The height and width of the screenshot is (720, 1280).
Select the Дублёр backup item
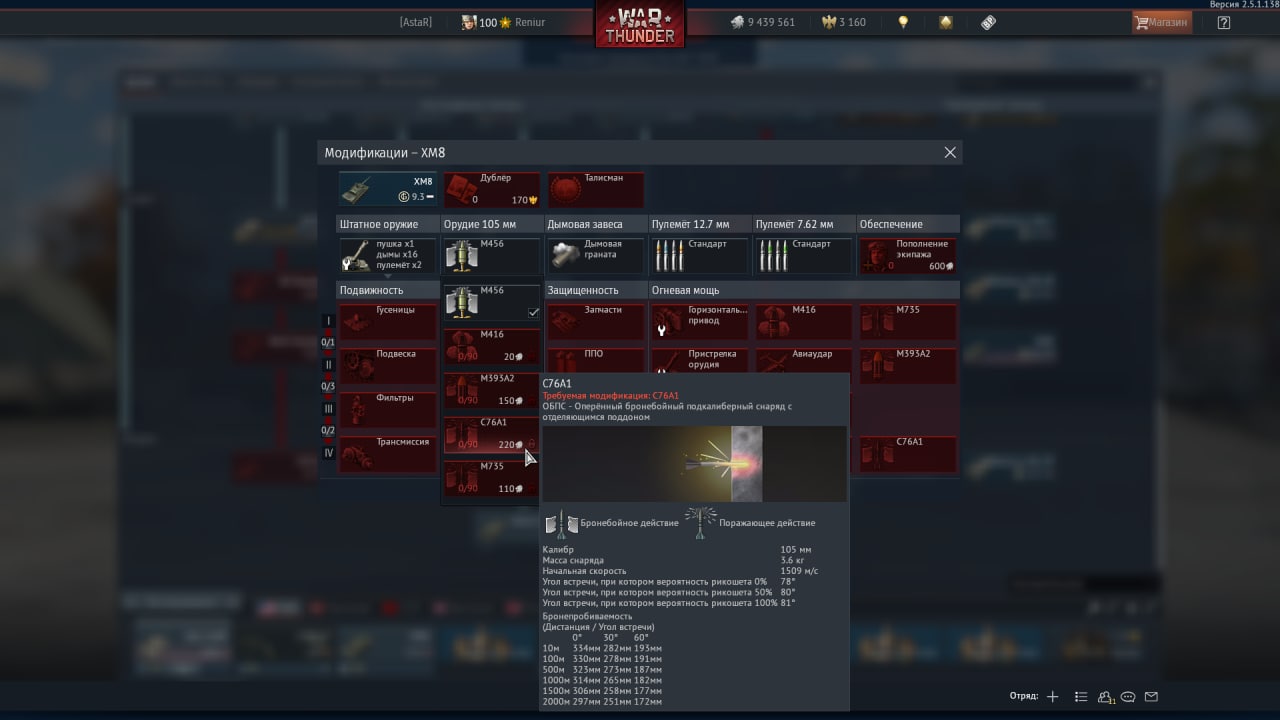[491, 189]
